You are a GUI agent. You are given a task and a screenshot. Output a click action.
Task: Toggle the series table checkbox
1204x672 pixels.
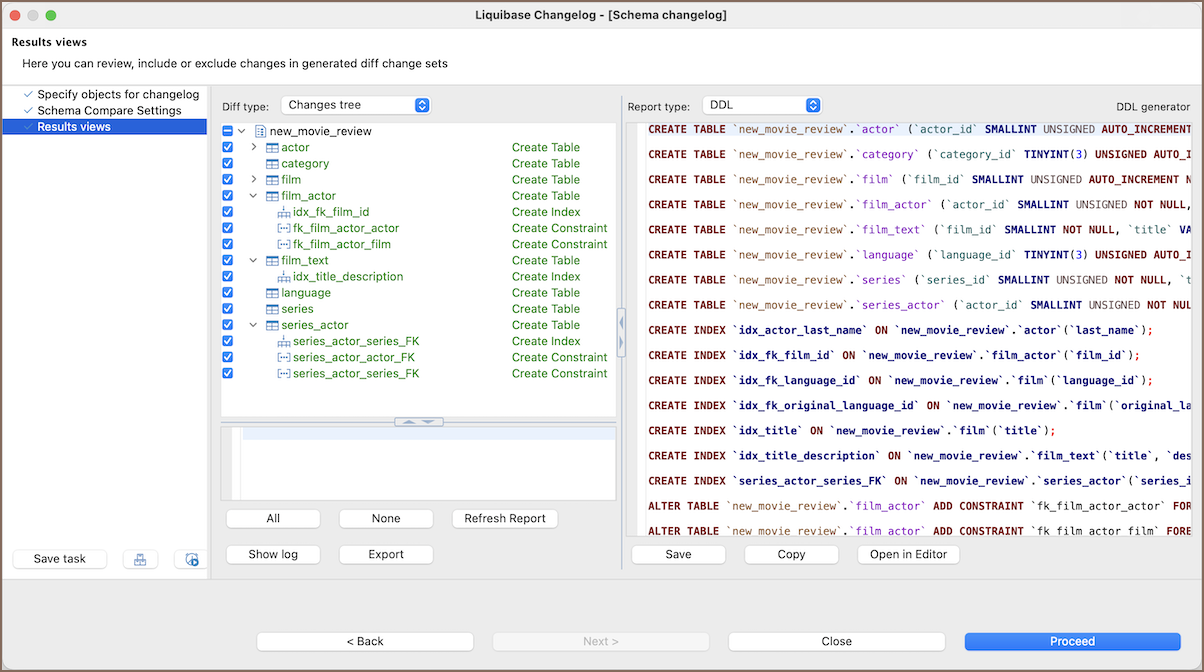[228, 309]
